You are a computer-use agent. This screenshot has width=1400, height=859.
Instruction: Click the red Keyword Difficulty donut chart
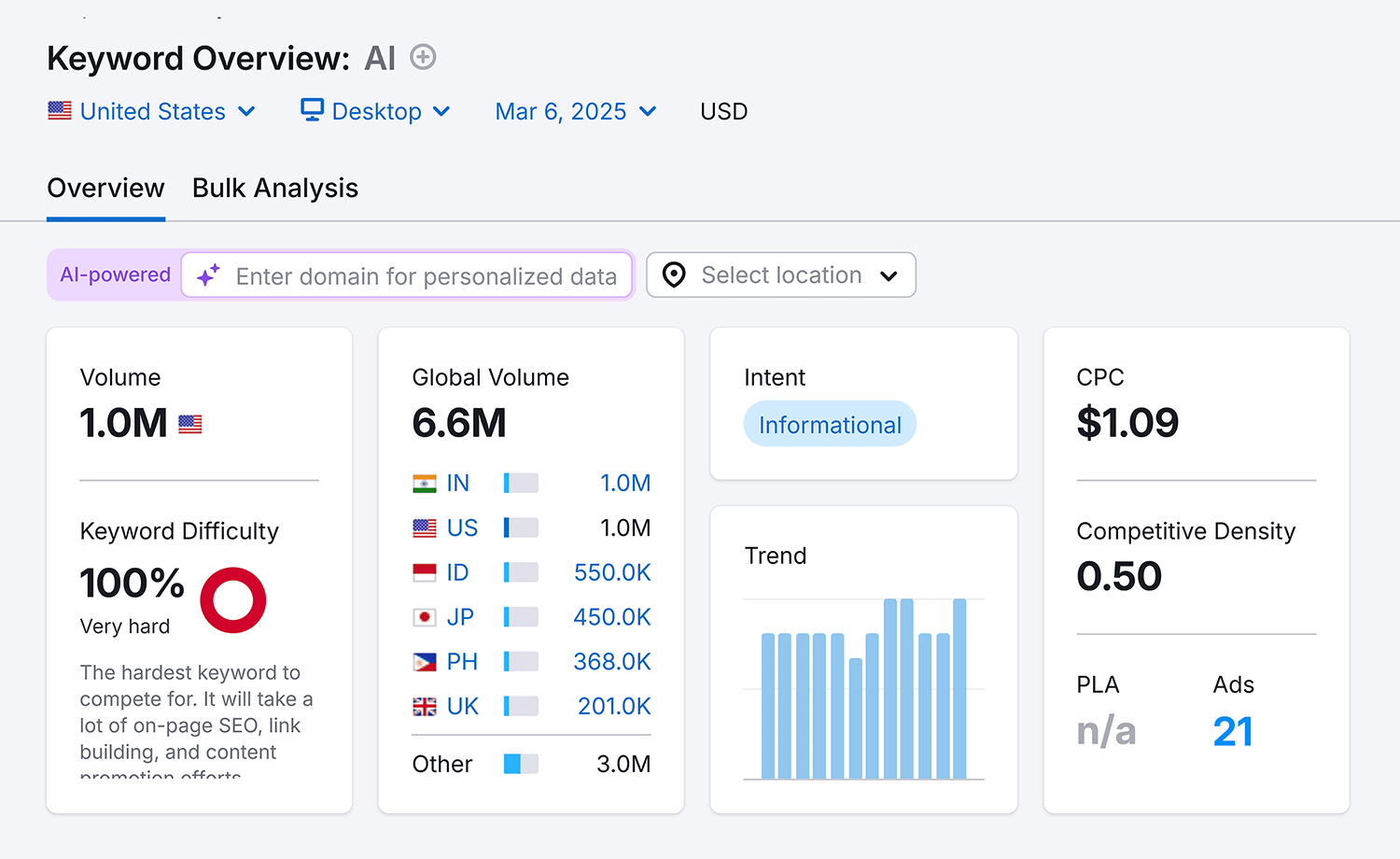coord(233,600)
